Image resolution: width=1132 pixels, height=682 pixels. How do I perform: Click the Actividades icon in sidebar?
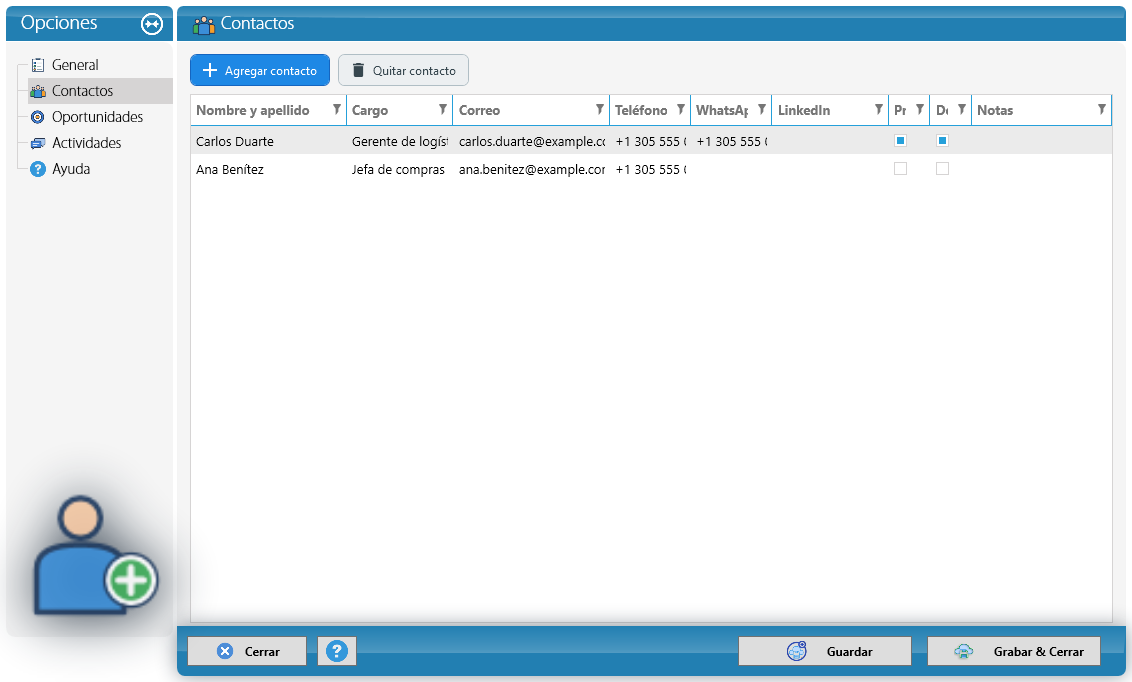[38, 143]
